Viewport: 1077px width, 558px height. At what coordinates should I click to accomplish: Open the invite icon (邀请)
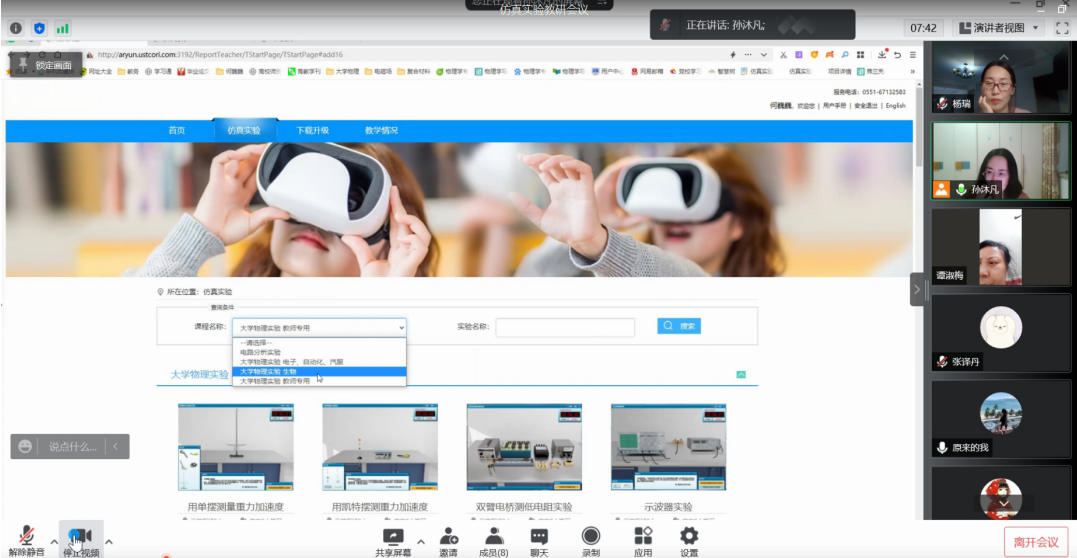click(448, 537)
